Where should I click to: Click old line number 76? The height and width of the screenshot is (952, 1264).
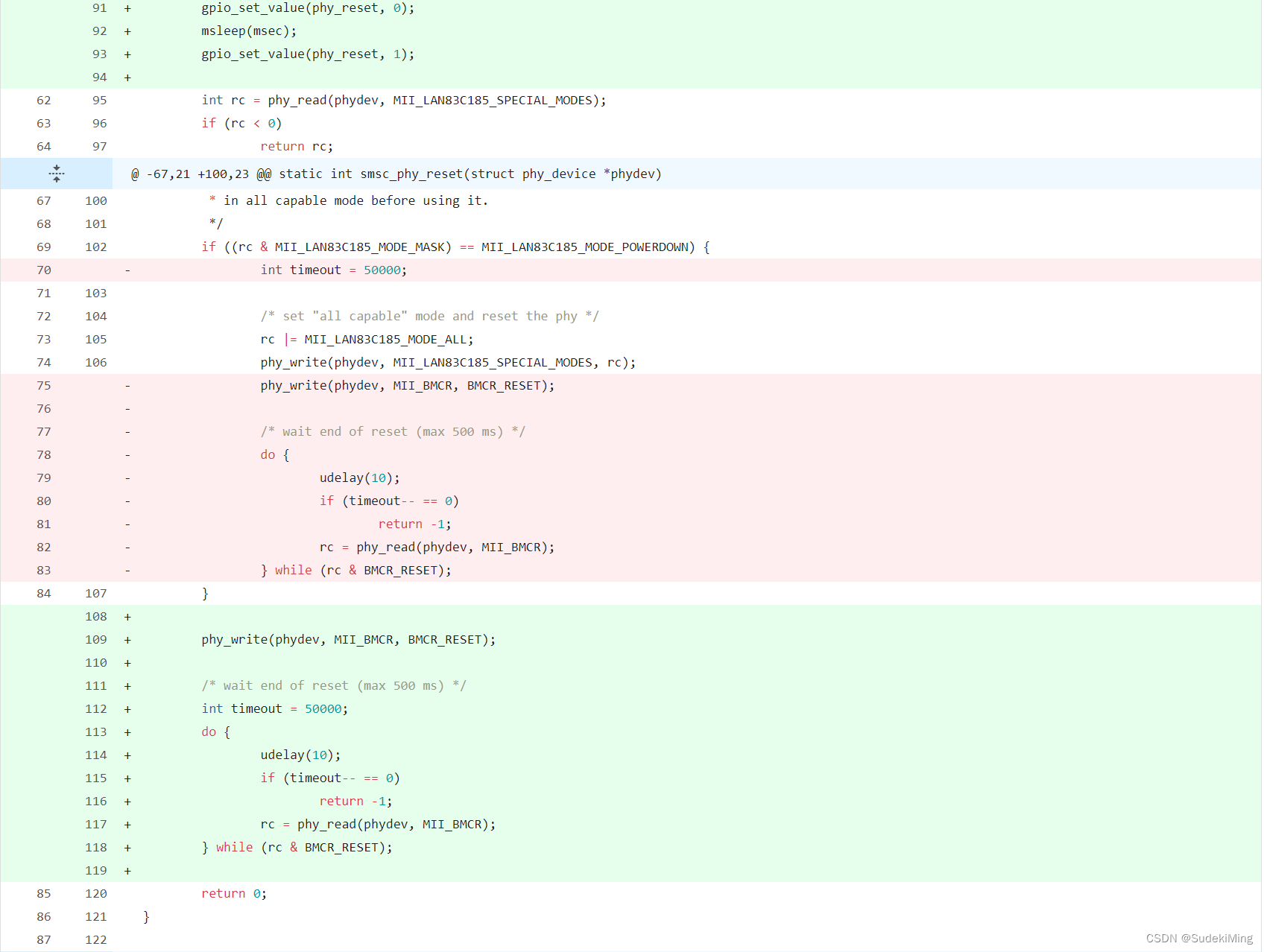[44, 408]
